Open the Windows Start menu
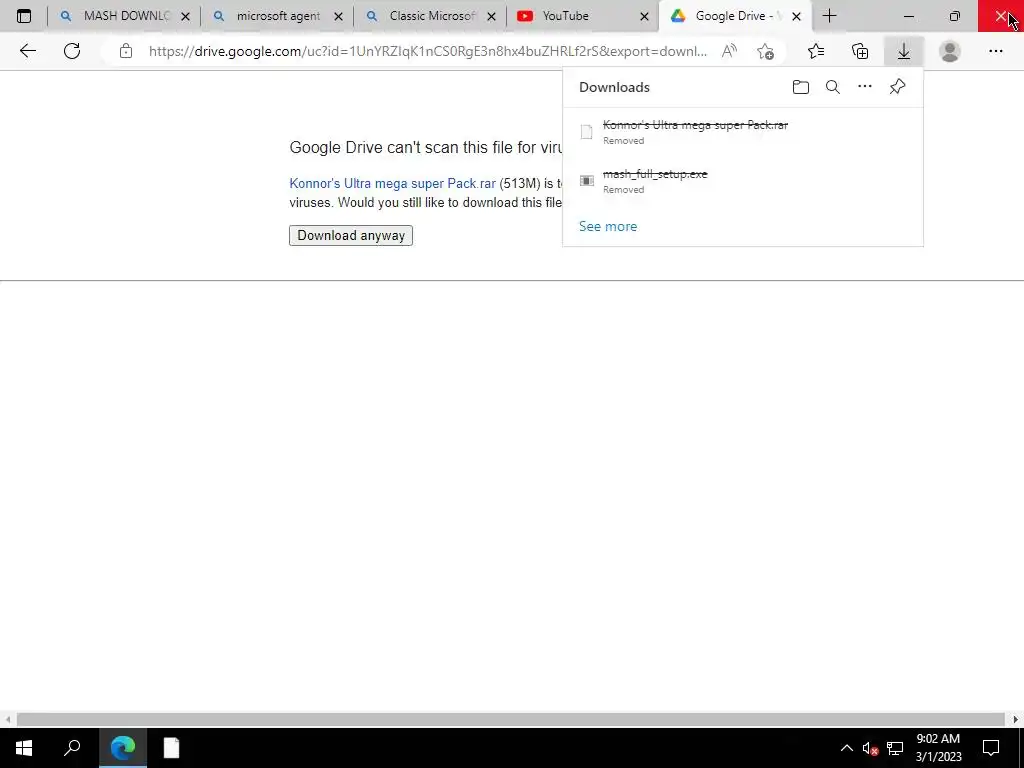1024x768 pixels. (24, 748)
